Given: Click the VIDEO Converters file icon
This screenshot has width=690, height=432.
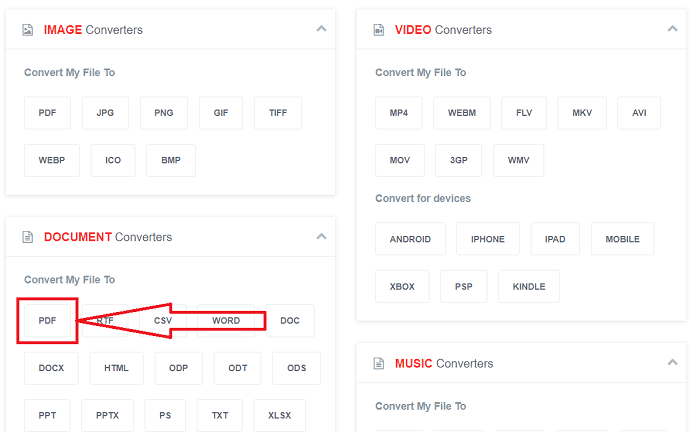Looking at the screenshot, I should pyautogui.click(x=379, y=30).
